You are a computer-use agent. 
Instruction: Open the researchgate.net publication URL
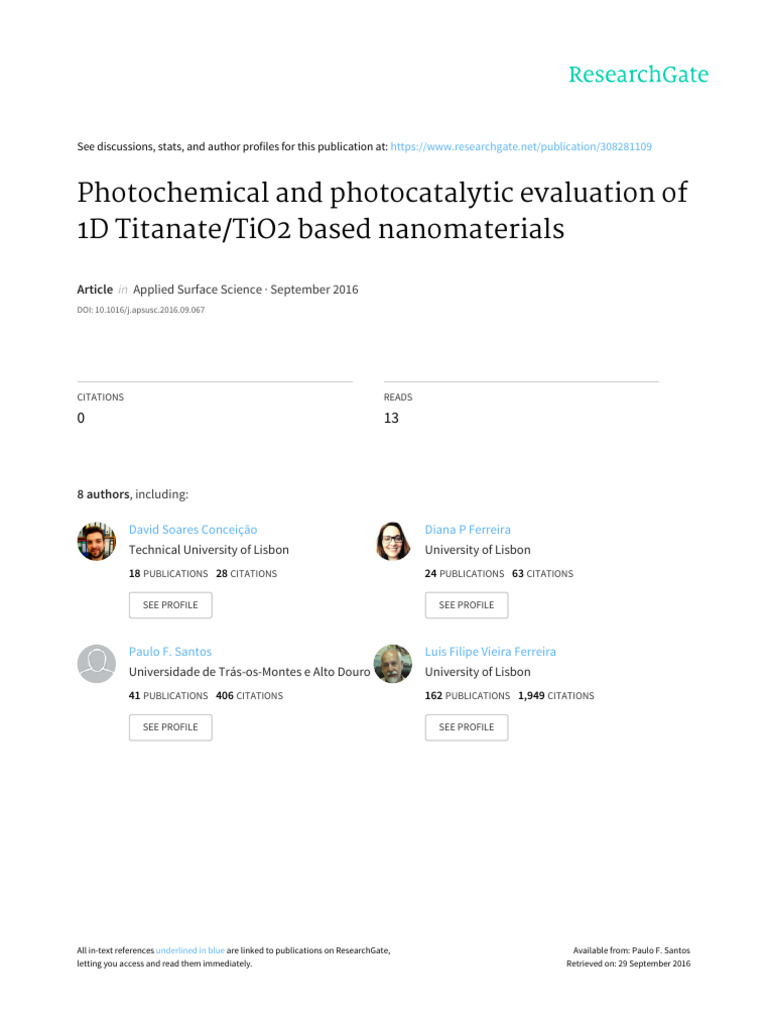[x=520, y=146]
